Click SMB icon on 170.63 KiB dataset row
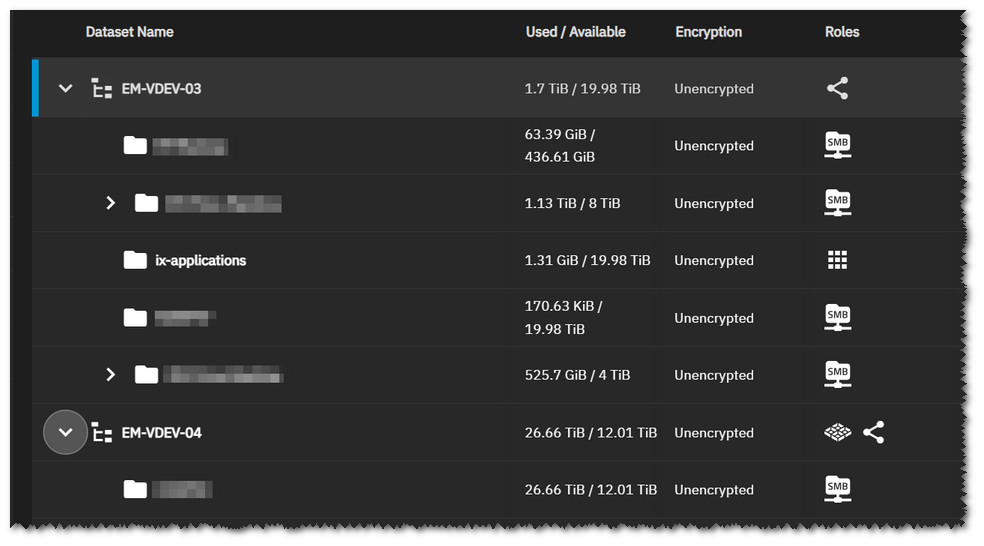The width and height of the screenshot is (984, 546). (837, 318)
